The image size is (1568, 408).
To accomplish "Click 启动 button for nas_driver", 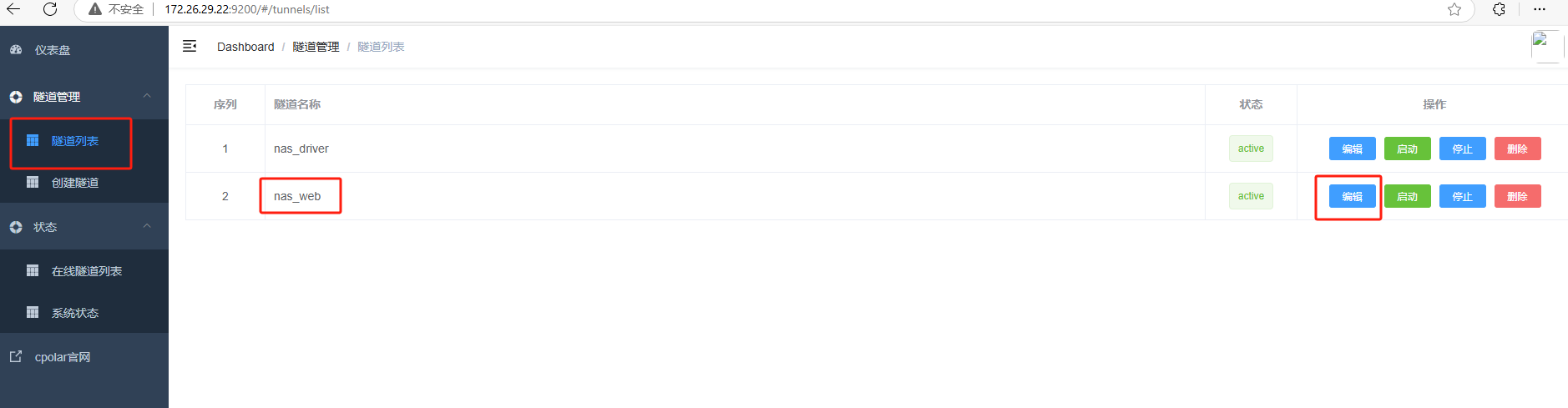I will click(1407, 149).
